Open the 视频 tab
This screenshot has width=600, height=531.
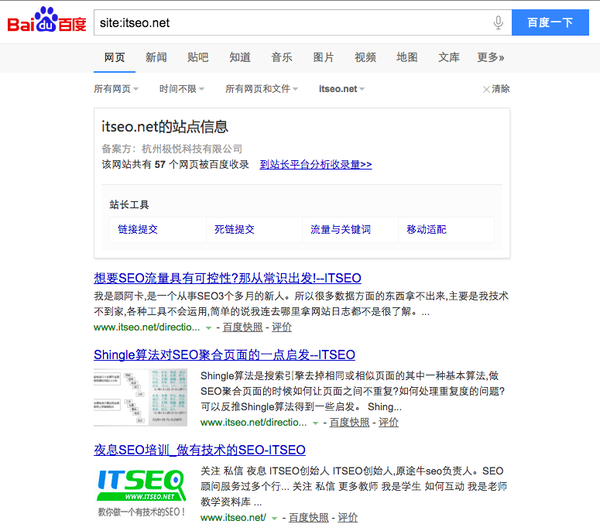365,57
